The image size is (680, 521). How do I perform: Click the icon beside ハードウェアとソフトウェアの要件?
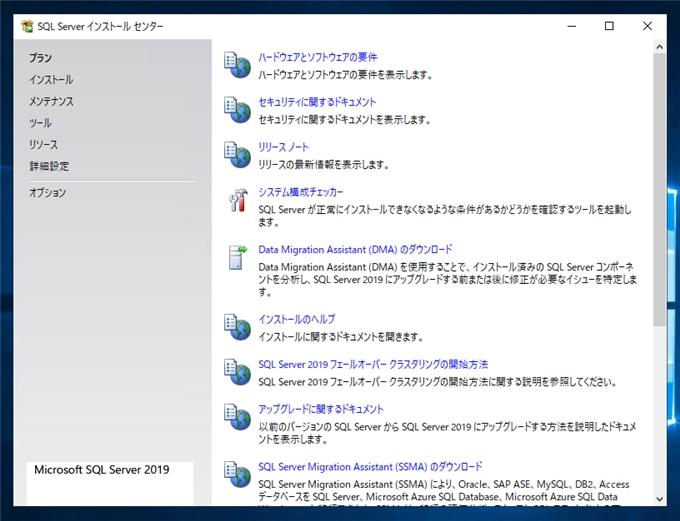coord(237,65)
